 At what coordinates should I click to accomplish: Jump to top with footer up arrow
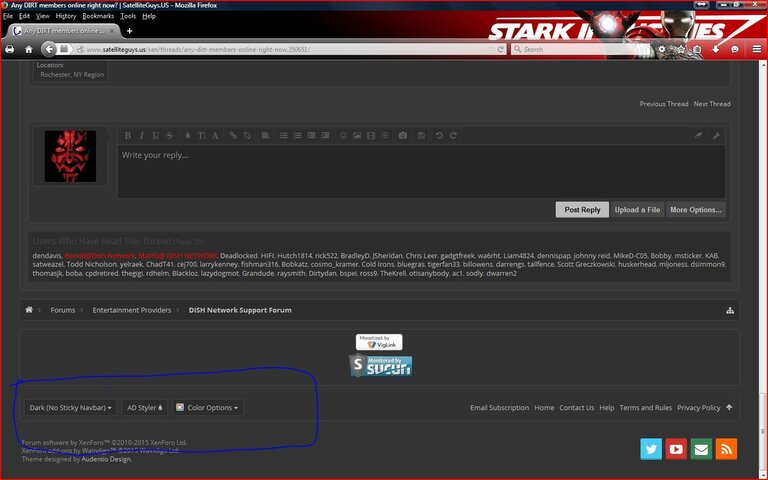pos(729,407)
